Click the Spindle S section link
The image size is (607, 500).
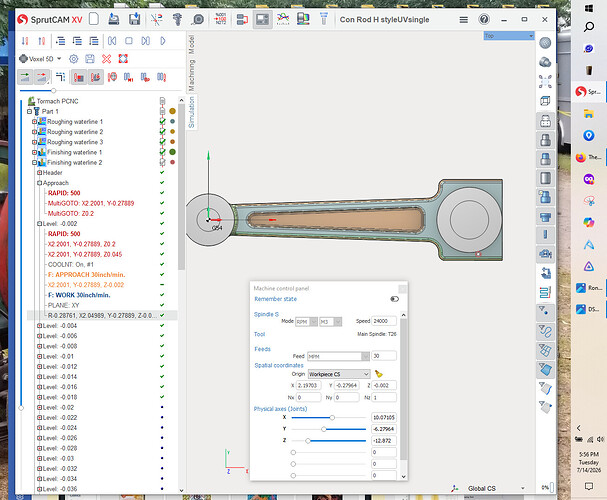click(x=266, y=314)
